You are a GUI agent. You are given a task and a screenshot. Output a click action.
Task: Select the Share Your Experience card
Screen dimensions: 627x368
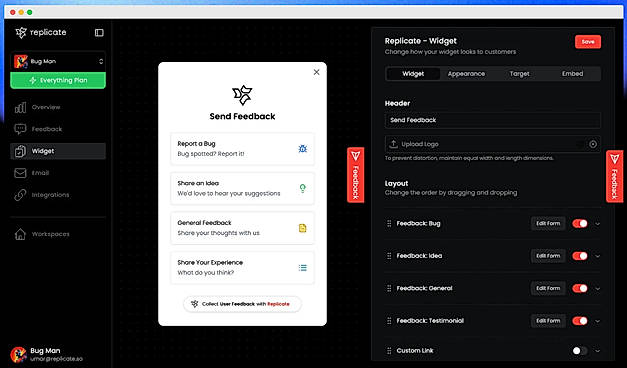click(x=242, y=268)
